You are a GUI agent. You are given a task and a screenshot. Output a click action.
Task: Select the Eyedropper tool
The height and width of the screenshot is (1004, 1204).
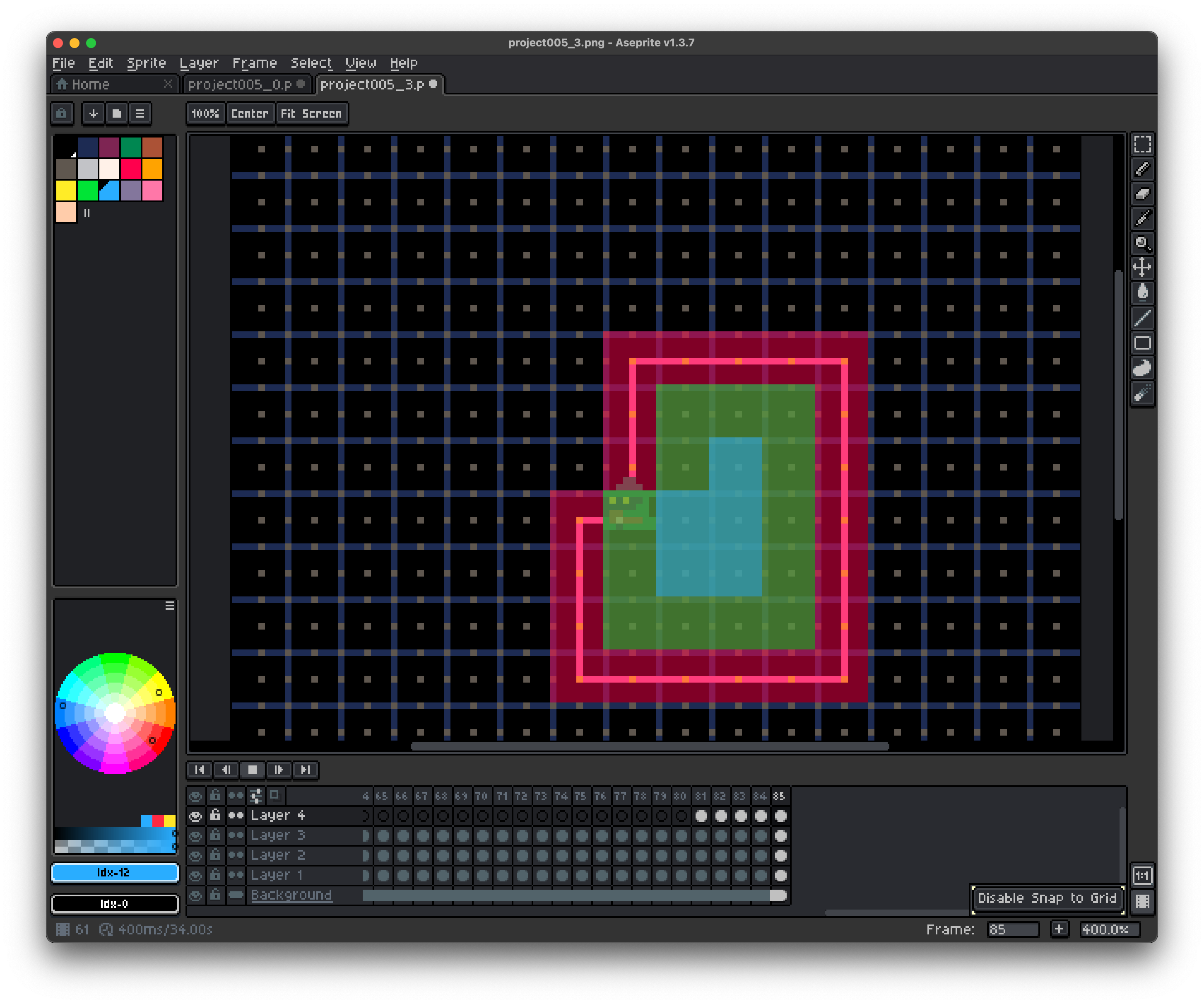pos(1142,219)
